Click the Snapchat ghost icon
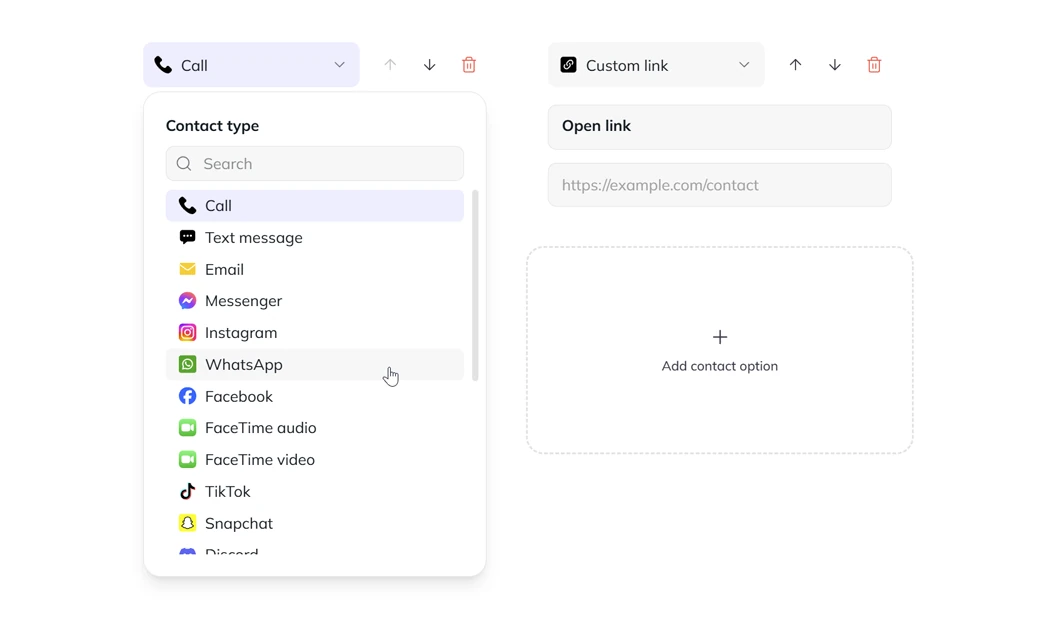Image resolution: width=1050 pixels, height=630 pixels. 188,523
